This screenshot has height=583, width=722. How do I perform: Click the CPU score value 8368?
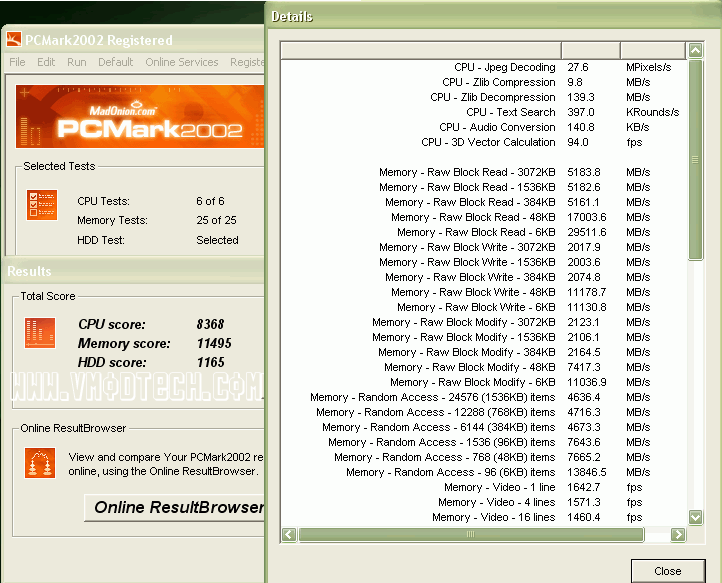[210, 324]
